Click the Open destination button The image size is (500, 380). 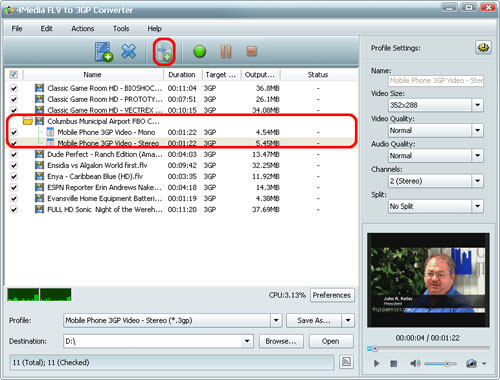331,341
